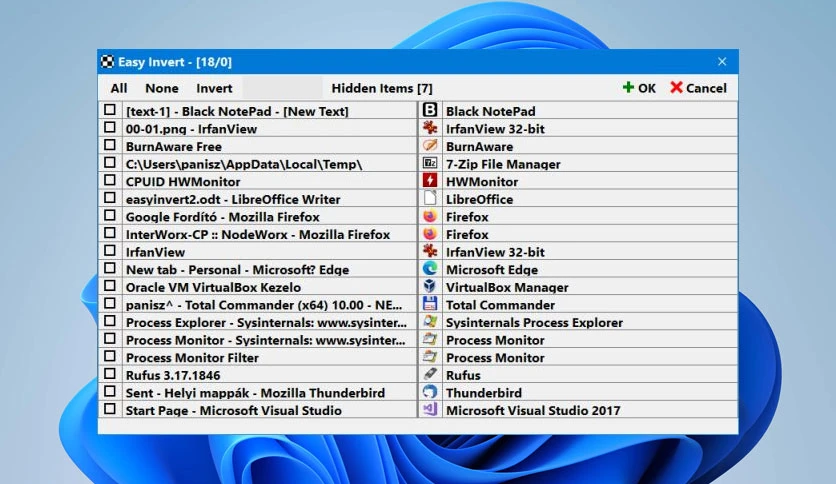Viewport: 836px width, 484px height.
Task: Click the Easy Invert title bar icon
Action: 107,62
